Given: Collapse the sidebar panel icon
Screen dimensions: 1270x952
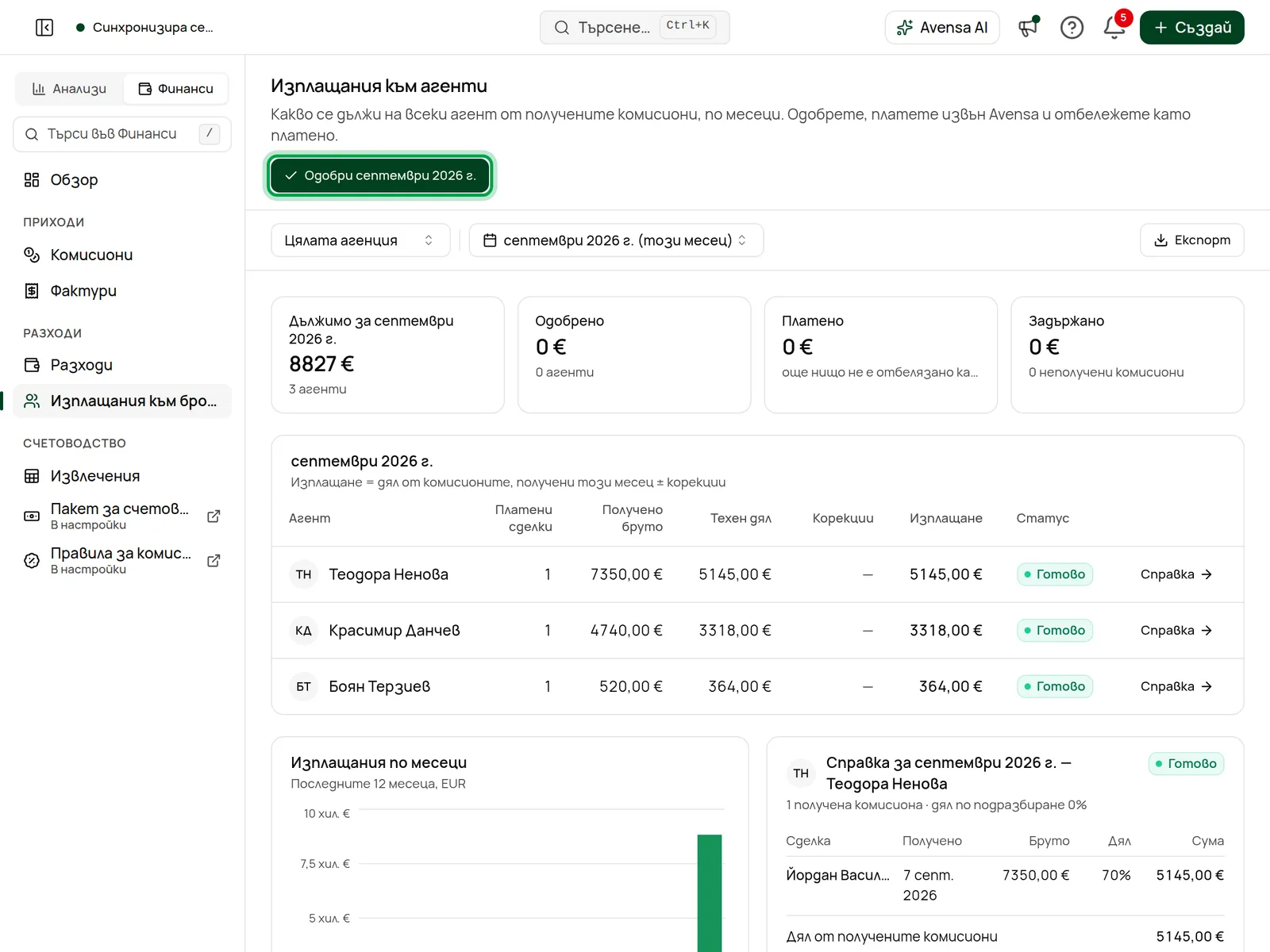Looking at the screenshot, I should 44,28.
